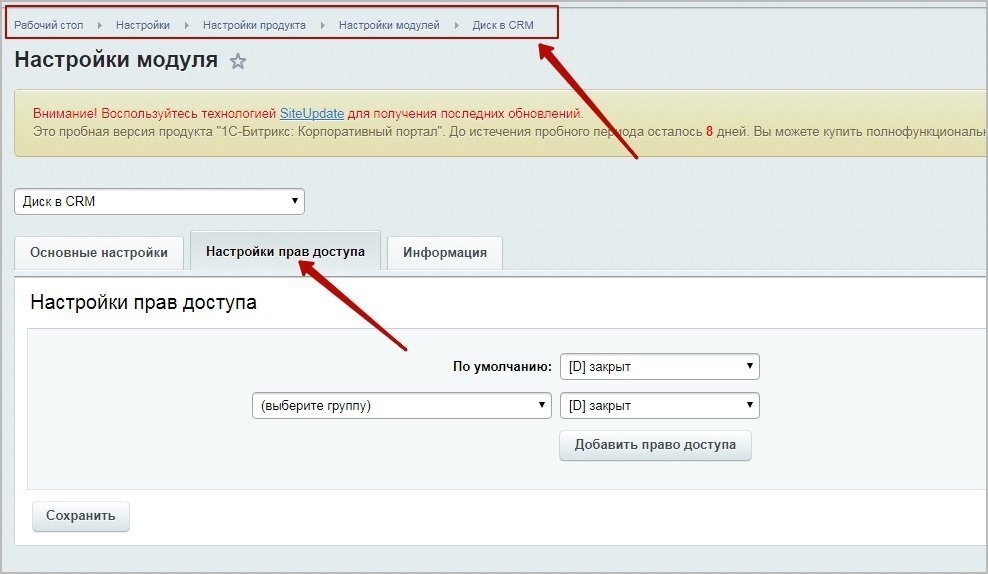Add page to favorites with star icon

coord(238,62)
